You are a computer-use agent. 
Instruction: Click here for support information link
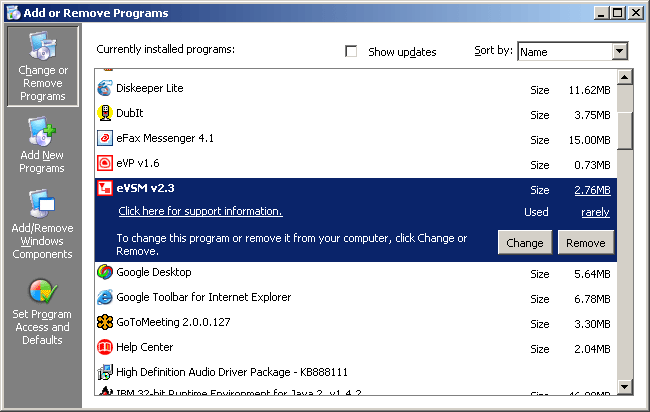tap(200, 211)
